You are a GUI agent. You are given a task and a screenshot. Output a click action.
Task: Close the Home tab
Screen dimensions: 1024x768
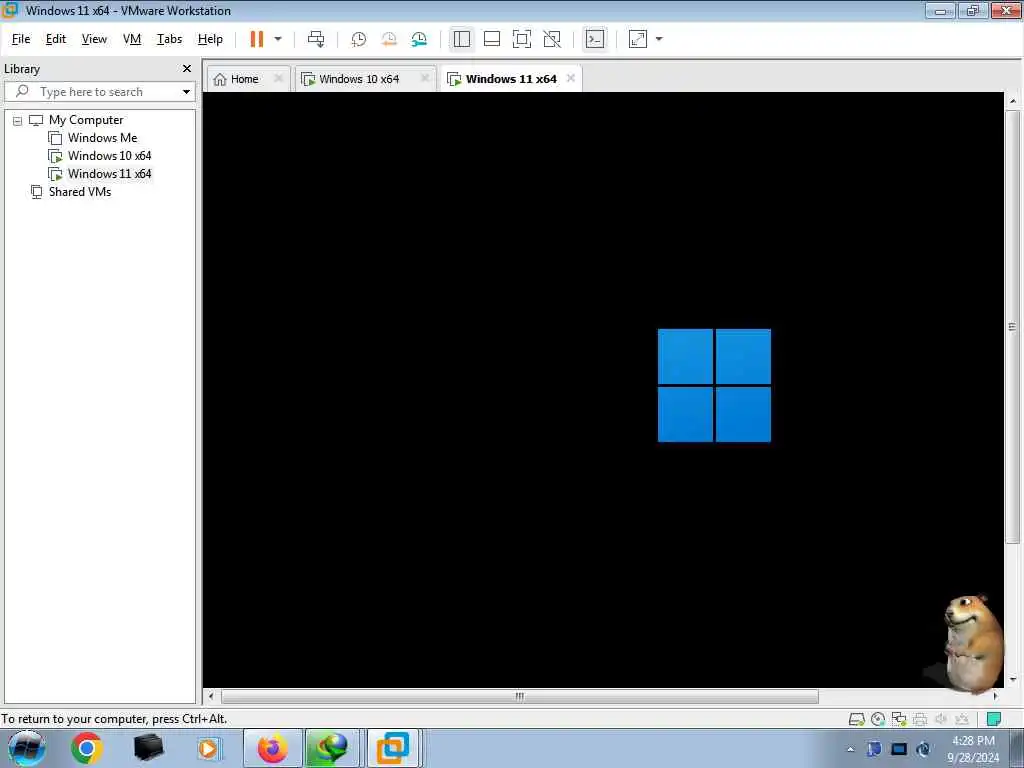[x=279, y=78]
